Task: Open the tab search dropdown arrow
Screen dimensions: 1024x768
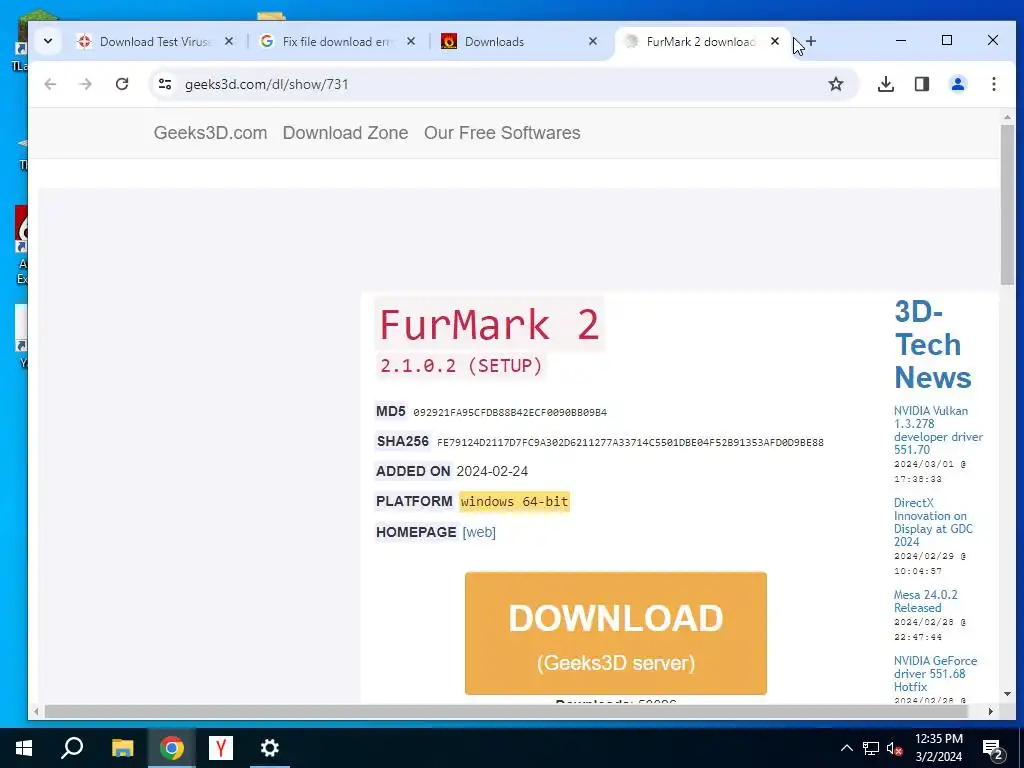Action: [x=48, y=41]
